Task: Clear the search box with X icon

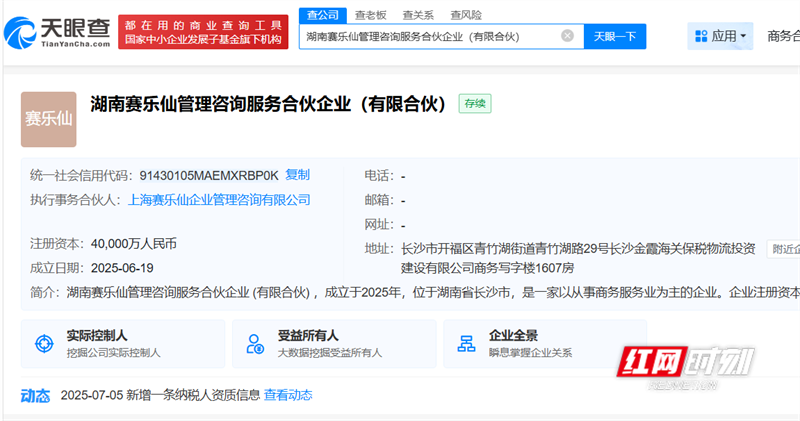Action: [567, 36]
